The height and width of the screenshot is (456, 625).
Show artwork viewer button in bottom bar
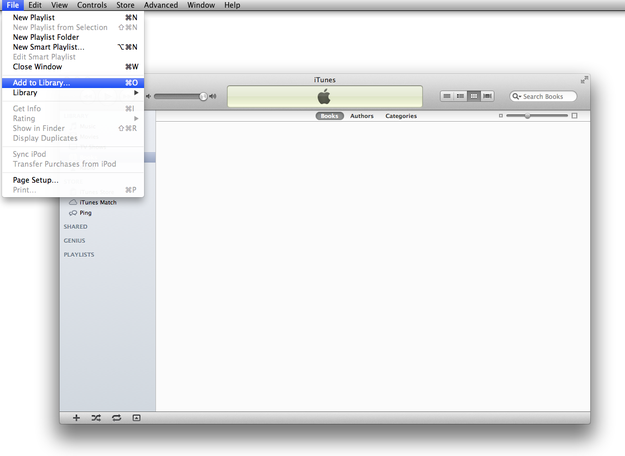click(136, 418)
